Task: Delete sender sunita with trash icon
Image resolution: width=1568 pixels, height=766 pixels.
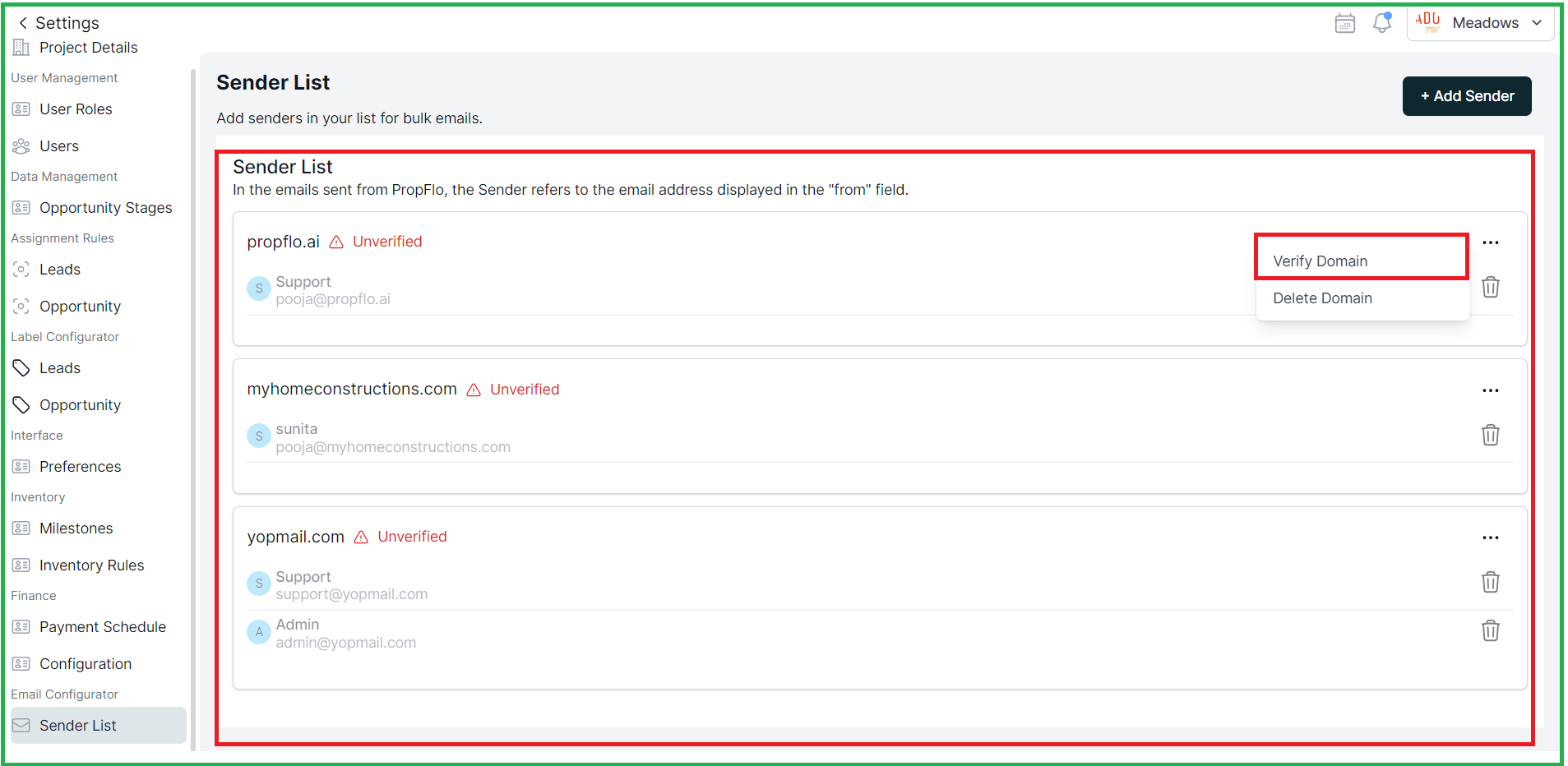Action: pos(1491,435)
